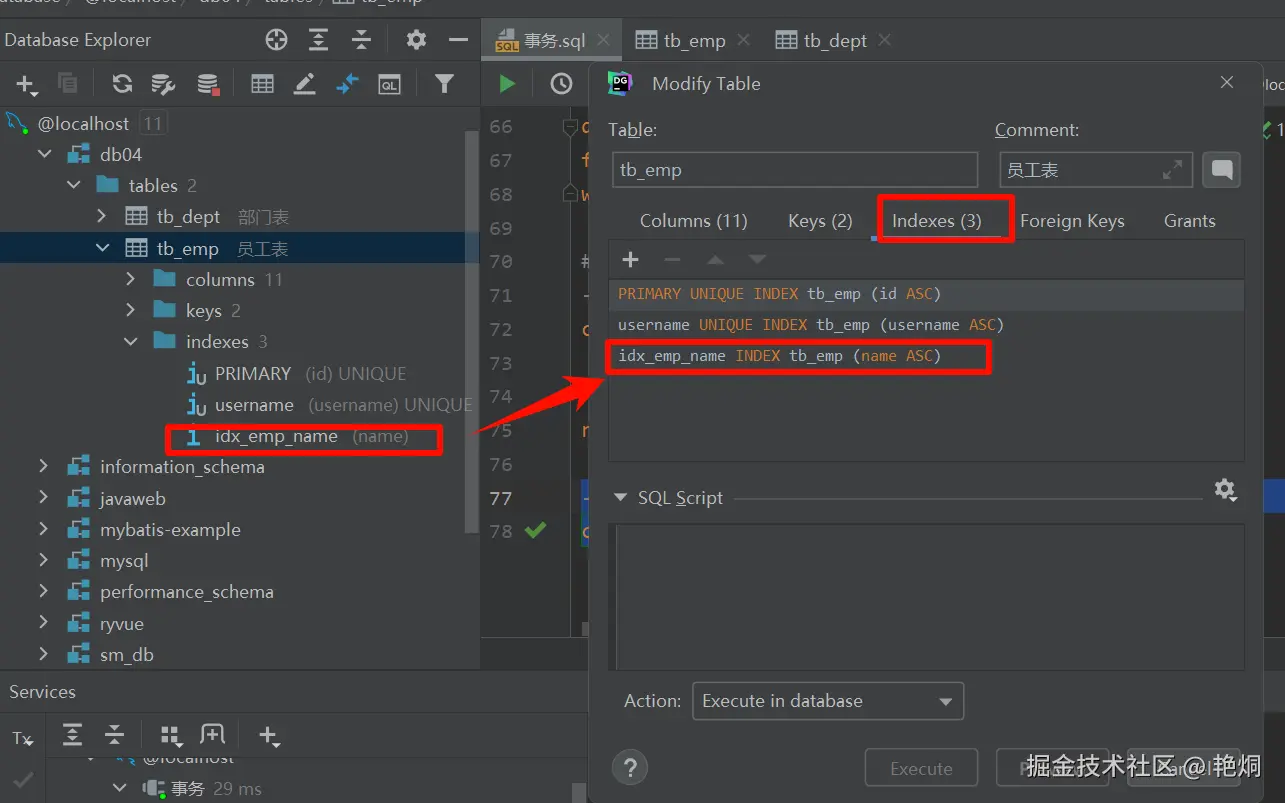The width and height of the screenshot is (1285, 803).
Task: Move index down with the down arrow
Action: coord(758,260)
